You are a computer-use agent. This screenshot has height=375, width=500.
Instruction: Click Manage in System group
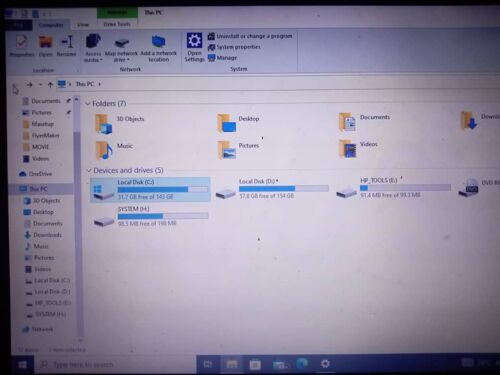(x=222, y=58)
